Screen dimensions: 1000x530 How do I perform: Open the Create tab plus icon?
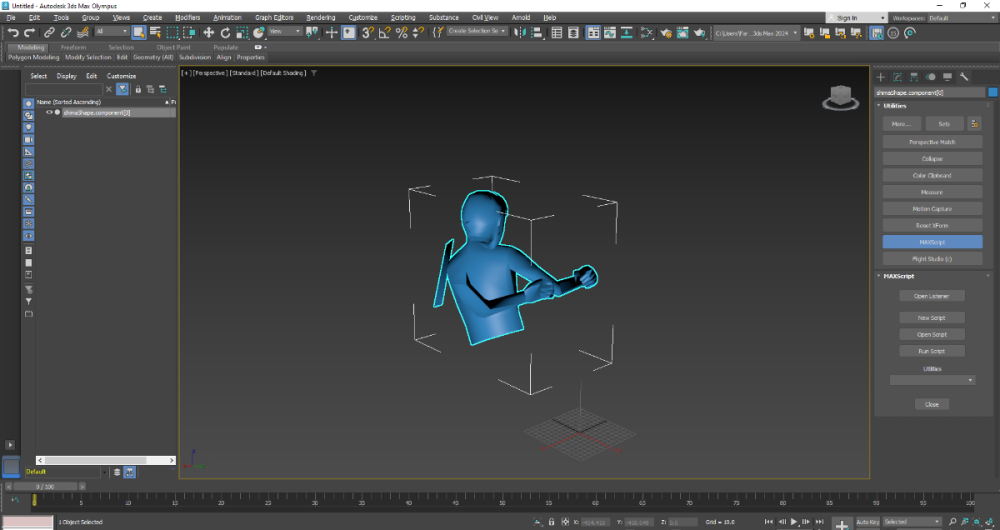coord(881,77)
